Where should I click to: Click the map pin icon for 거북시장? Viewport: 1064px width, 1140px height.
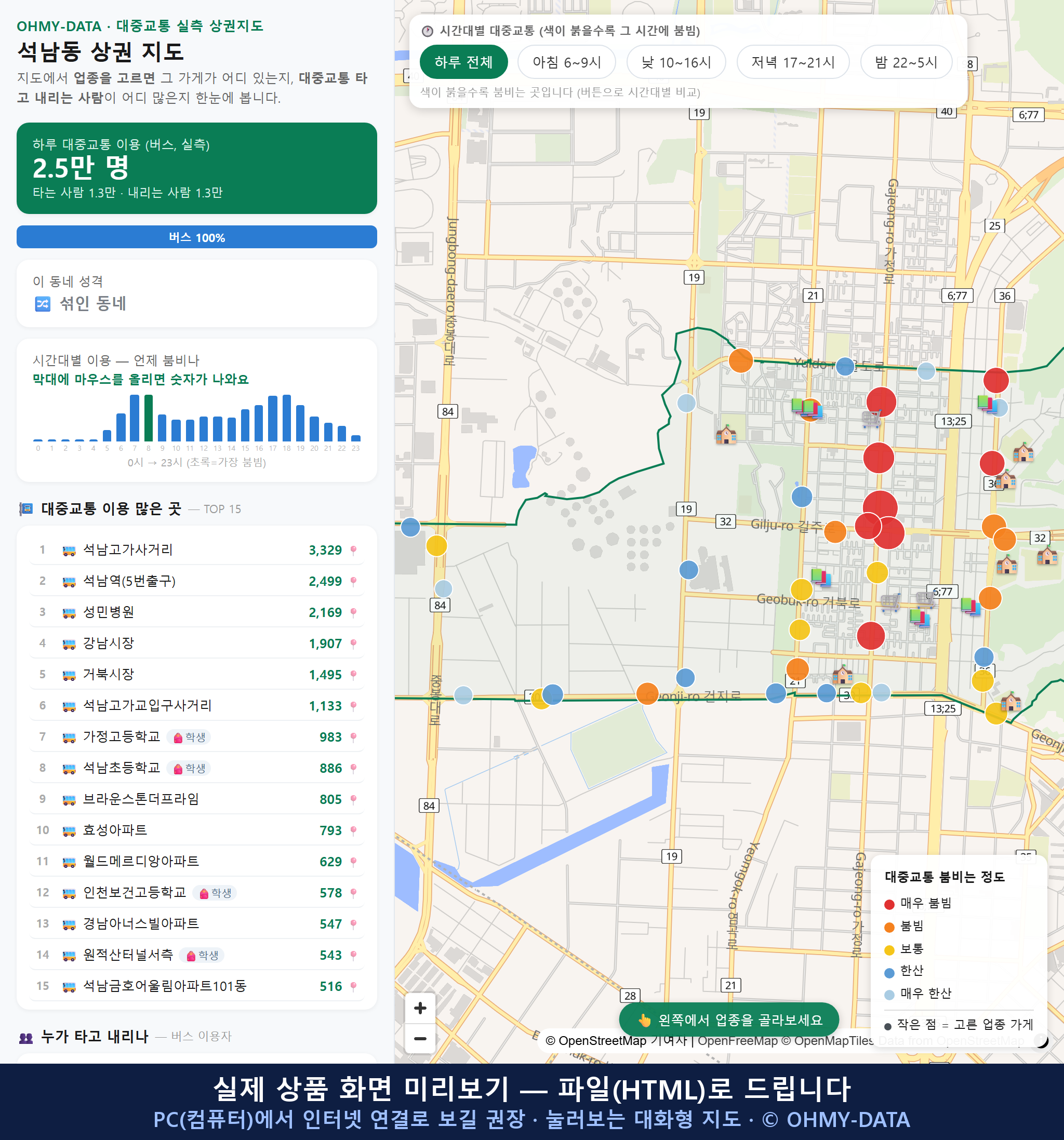point(353,675)
